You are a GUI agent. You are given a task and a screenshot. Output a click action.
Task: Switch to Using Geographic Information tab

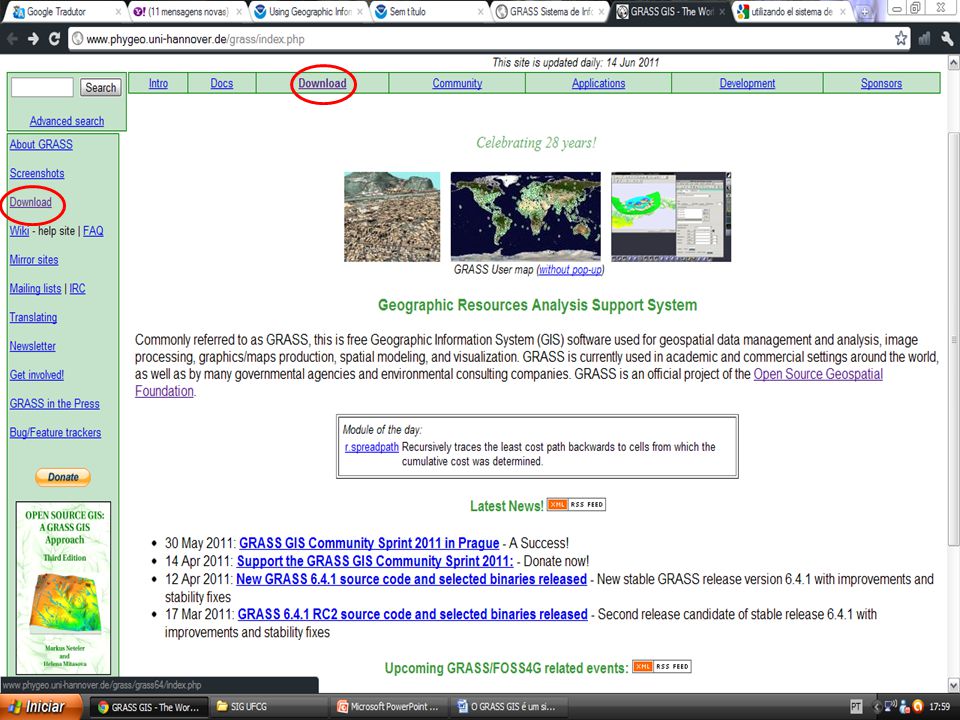tap(310, 12)
